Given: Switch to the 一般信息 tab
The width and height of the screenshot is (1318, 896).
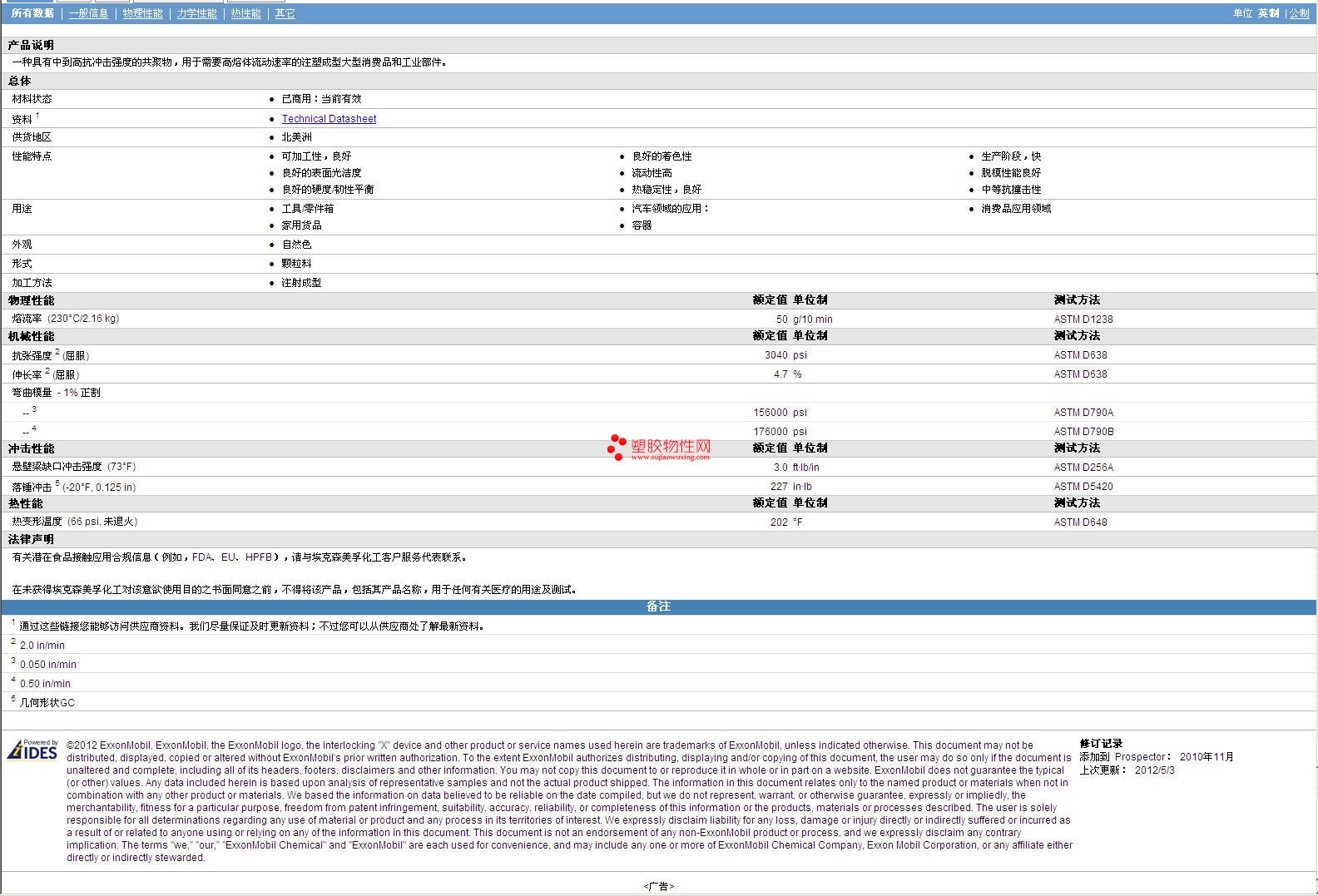Looking at the screenshot, I should (x=88, y=13).
